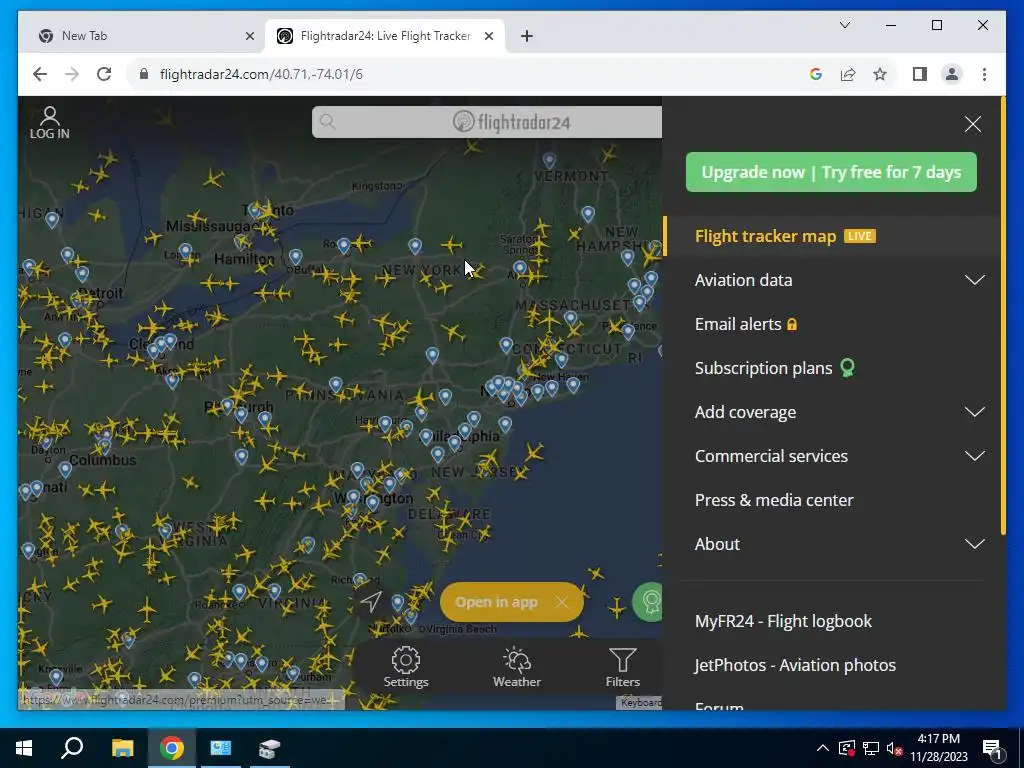Close the Flightradar24 browser tab
This screenshot has width=1024, height=768.
coord(488,36)
